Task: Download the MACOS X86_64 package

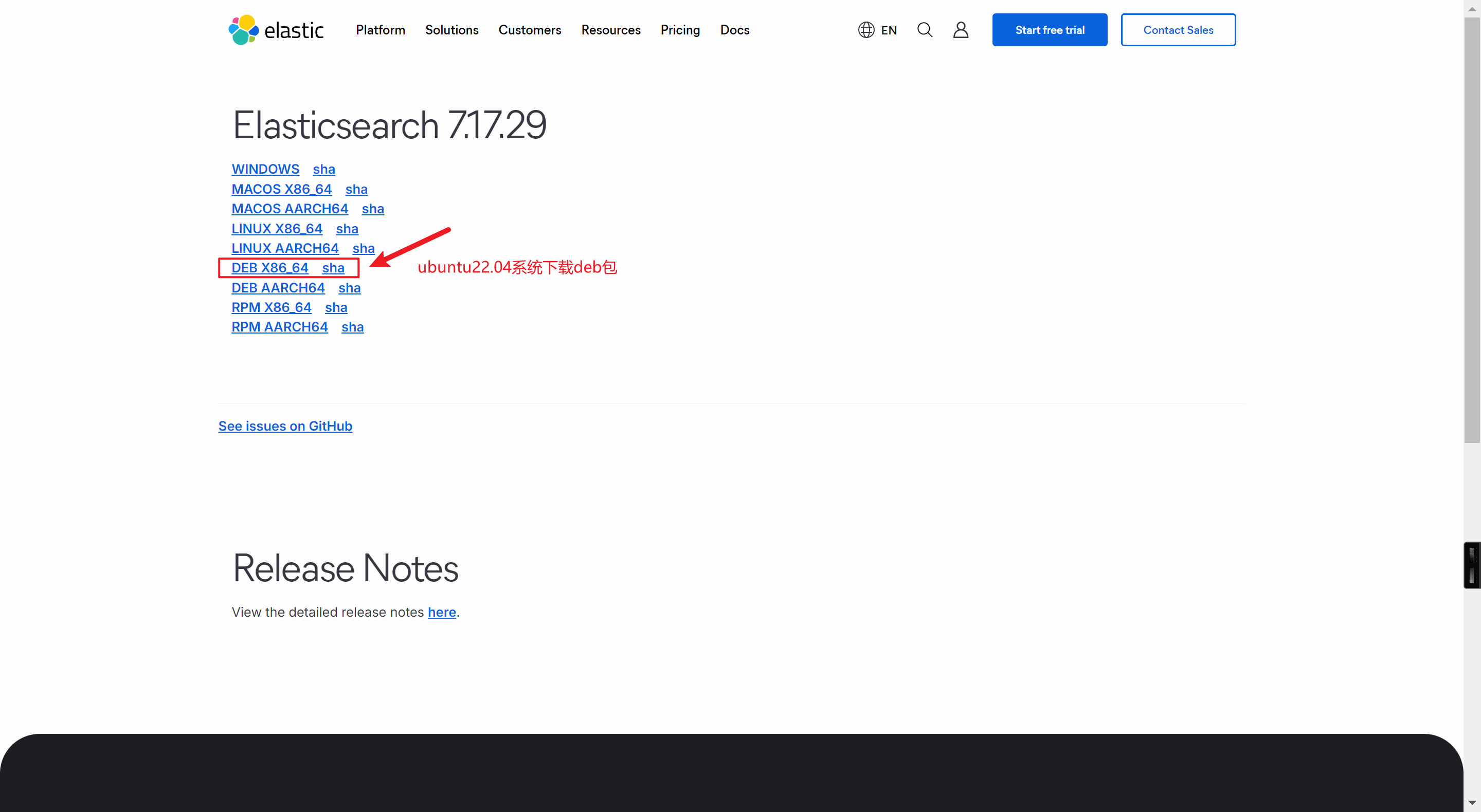Action: pyautogui.click(x=281, y=189)
